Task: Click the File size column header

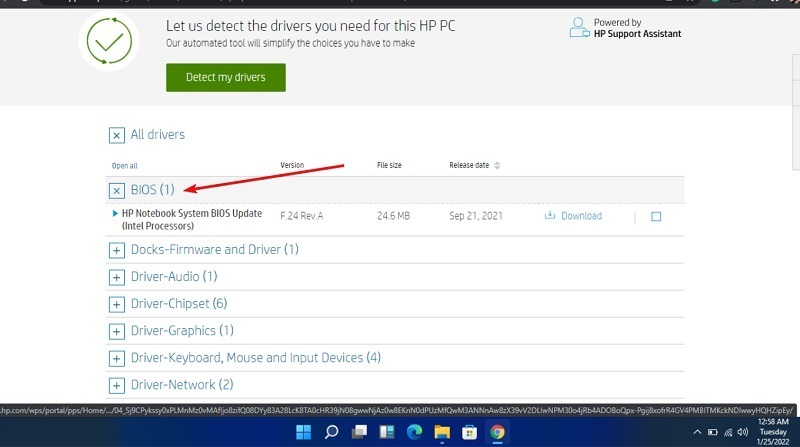Action: click(x=389, y=165)
